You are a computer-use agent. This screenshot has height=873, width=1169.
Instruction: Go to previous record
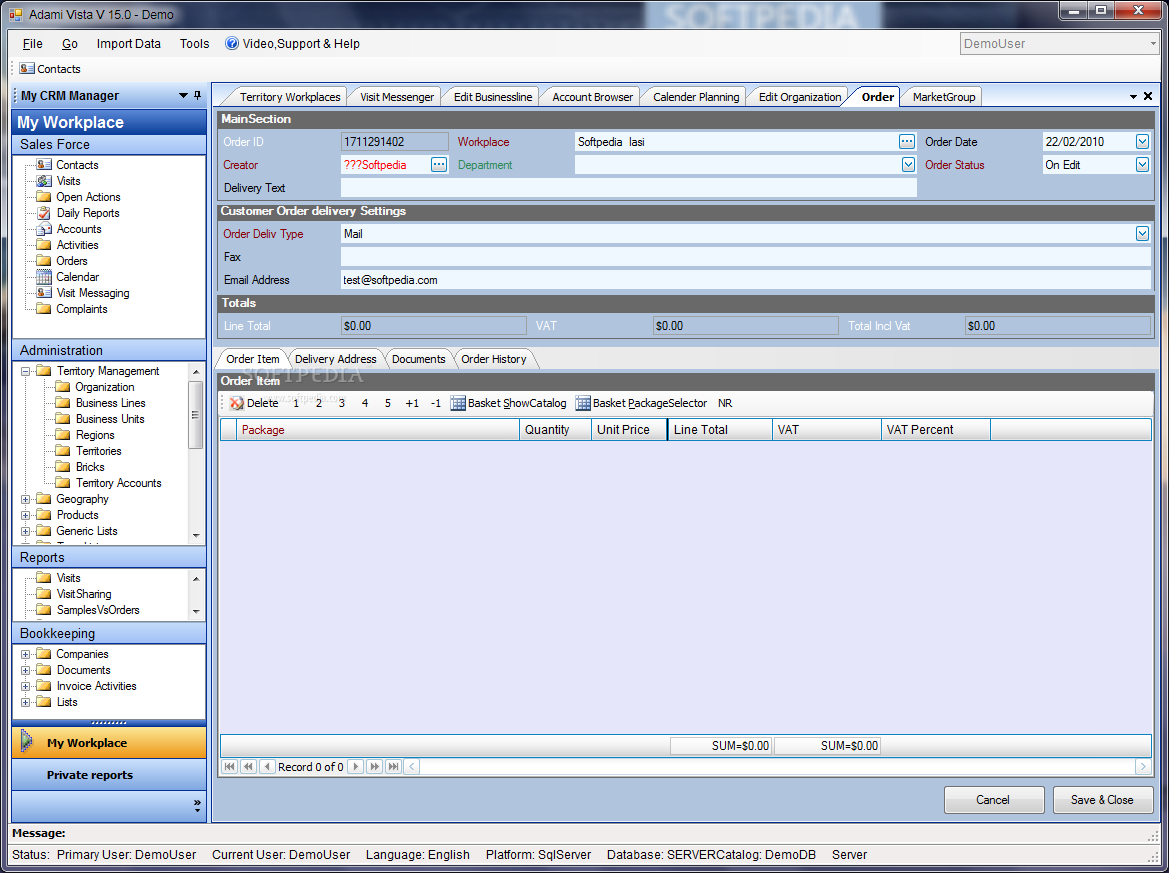pos(267,766)
